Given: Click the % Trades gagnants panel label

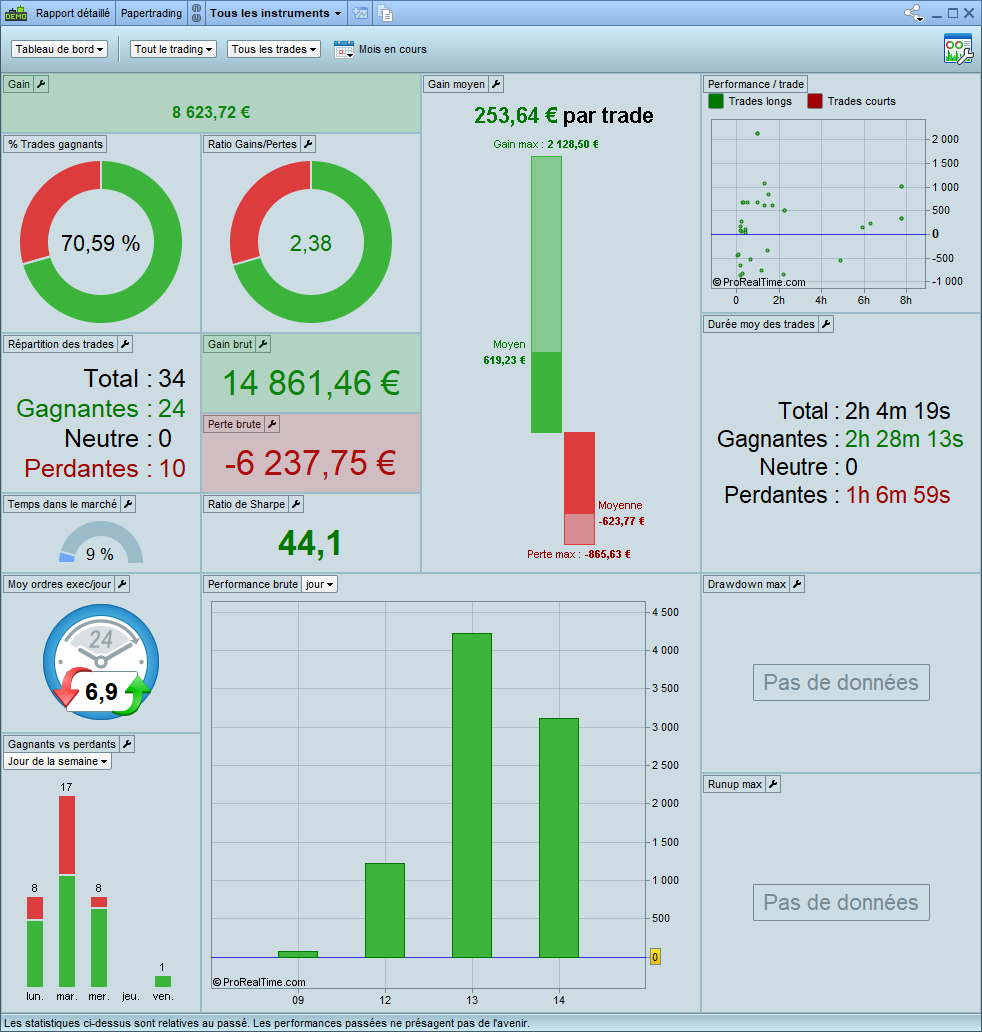Looking at the screenshot, I should click(x=55, y=144).
